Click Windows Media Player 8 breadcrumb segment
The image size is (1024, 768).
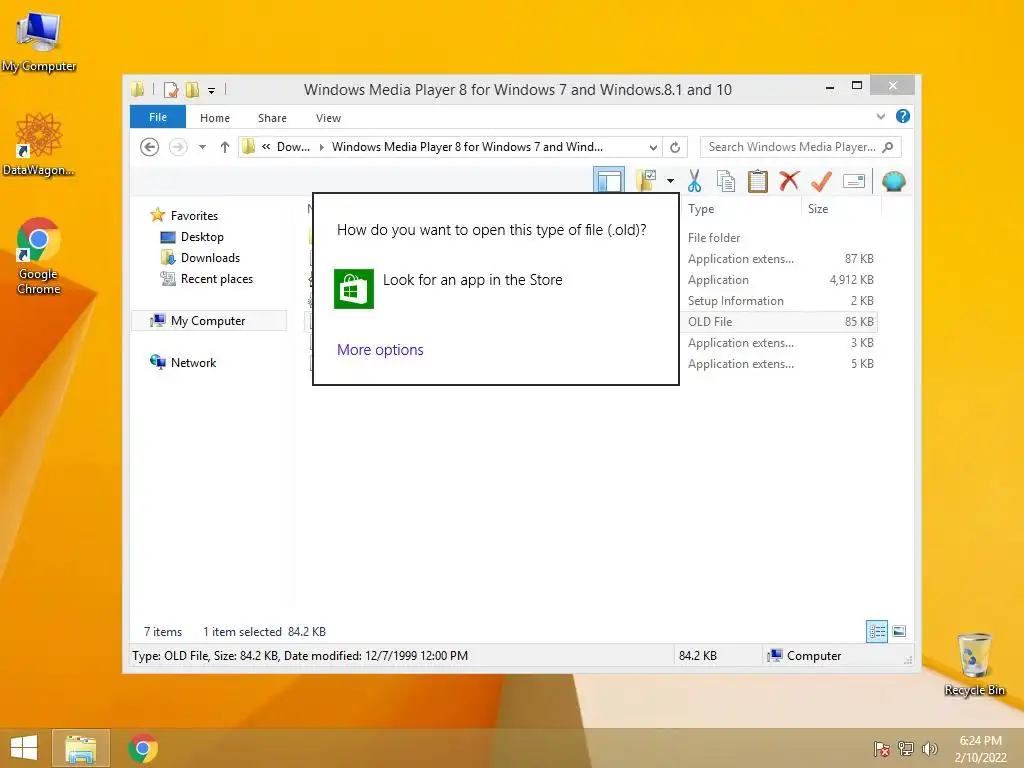[467, 147]
